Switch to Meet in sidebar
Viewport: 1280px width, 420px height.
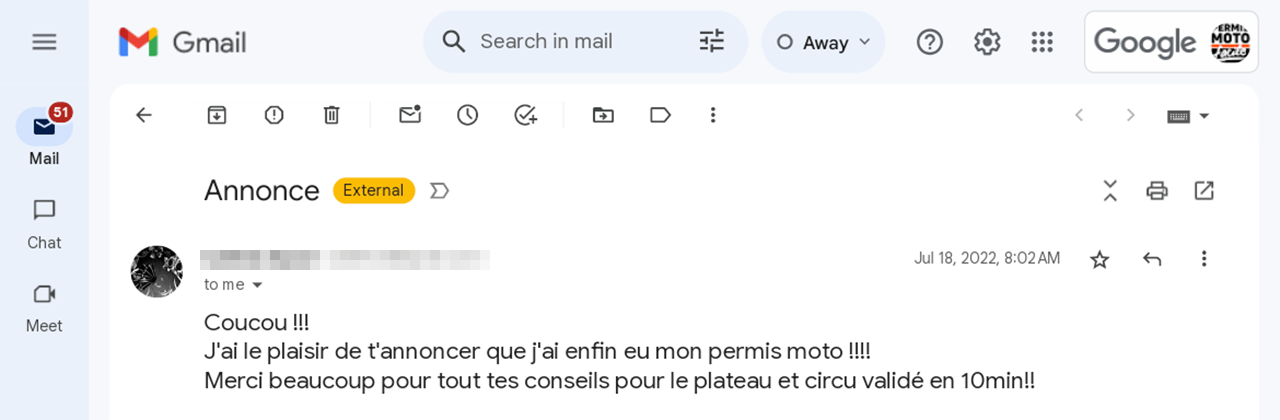[x=44, y=308]
